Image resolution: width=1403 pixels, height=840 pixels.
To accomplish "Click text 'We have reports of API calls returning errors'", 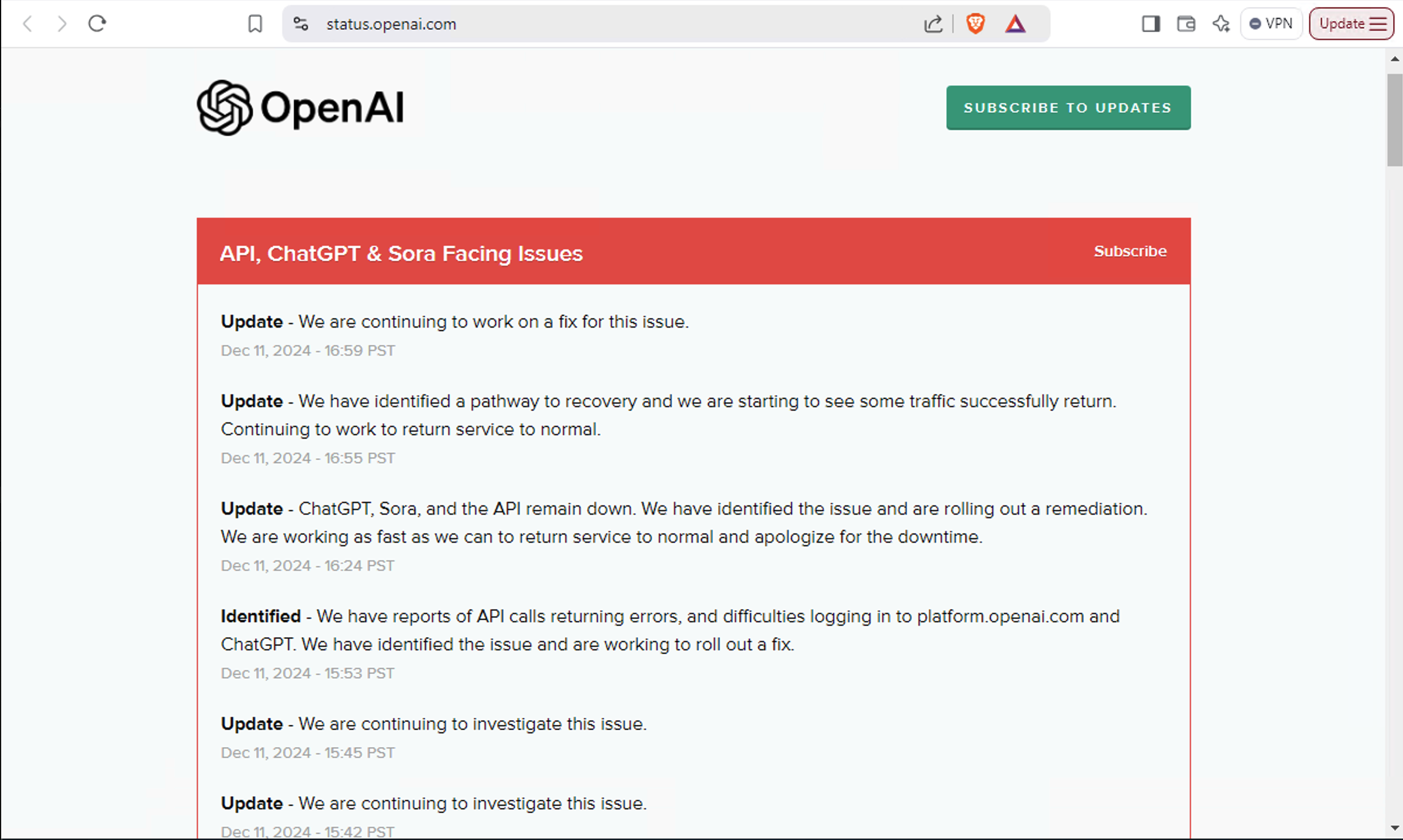I will click(x=498, y=616).
